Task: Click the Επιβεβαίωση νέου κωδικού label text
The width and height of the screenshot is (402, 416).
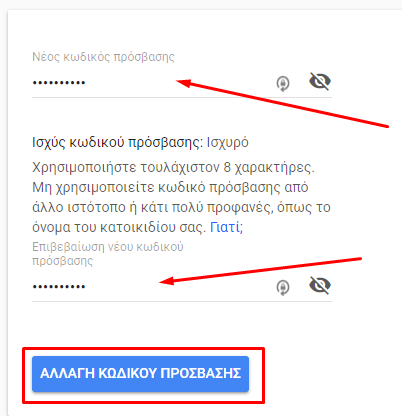Action: (x=108, y=253)
